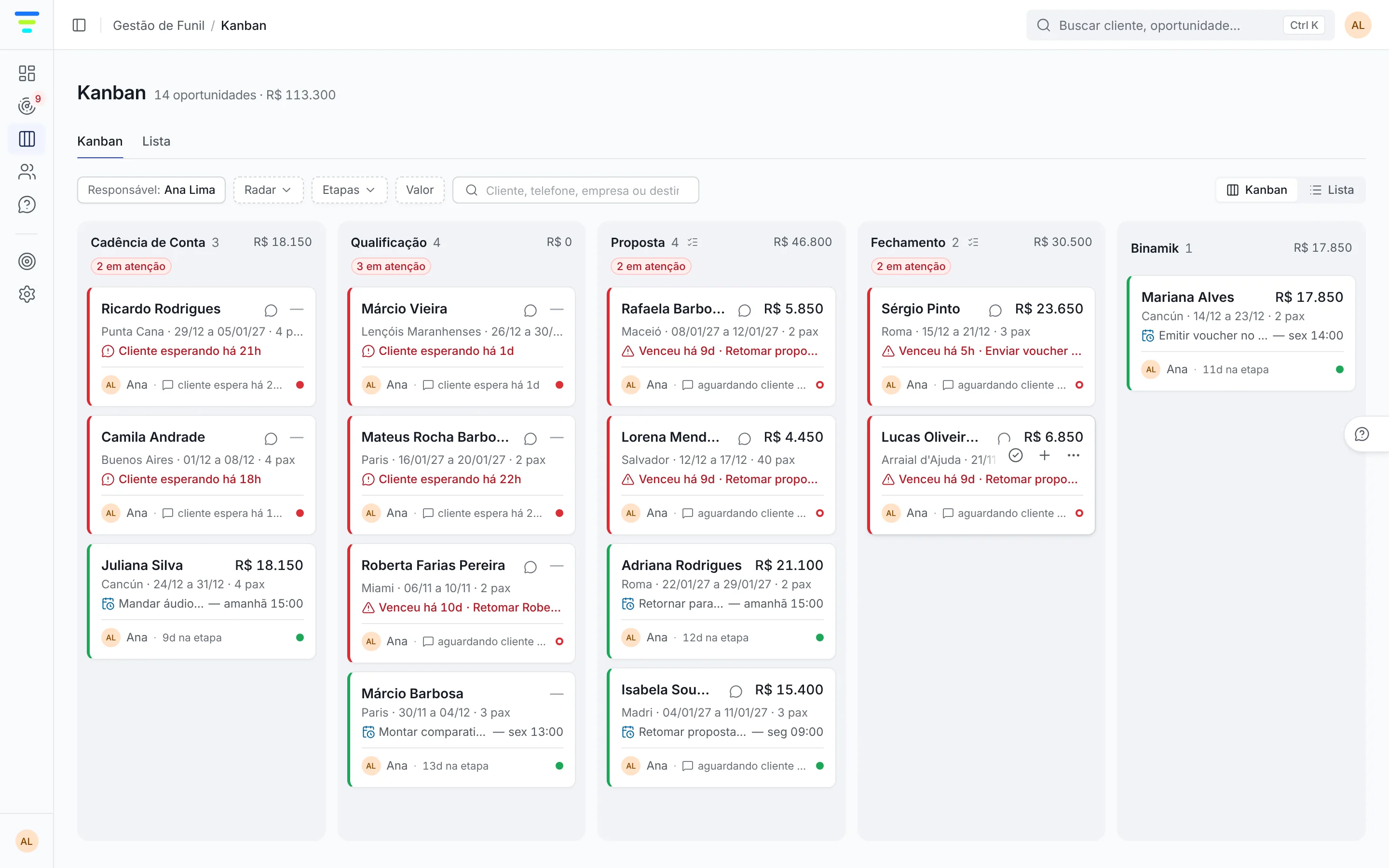The height and width of the screenshot is (868, 1389).
Task: Focus the Cliente, telefone, empresa filter field
Action: point(576,190)
